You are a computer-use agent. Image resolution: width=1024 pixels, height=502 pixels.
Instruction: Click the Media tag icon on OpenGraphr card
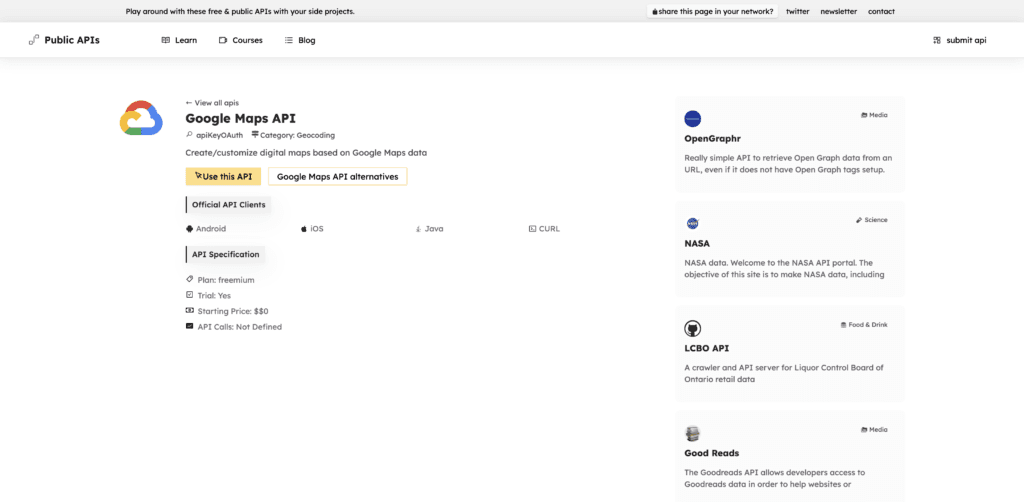(x=864, y=115)
